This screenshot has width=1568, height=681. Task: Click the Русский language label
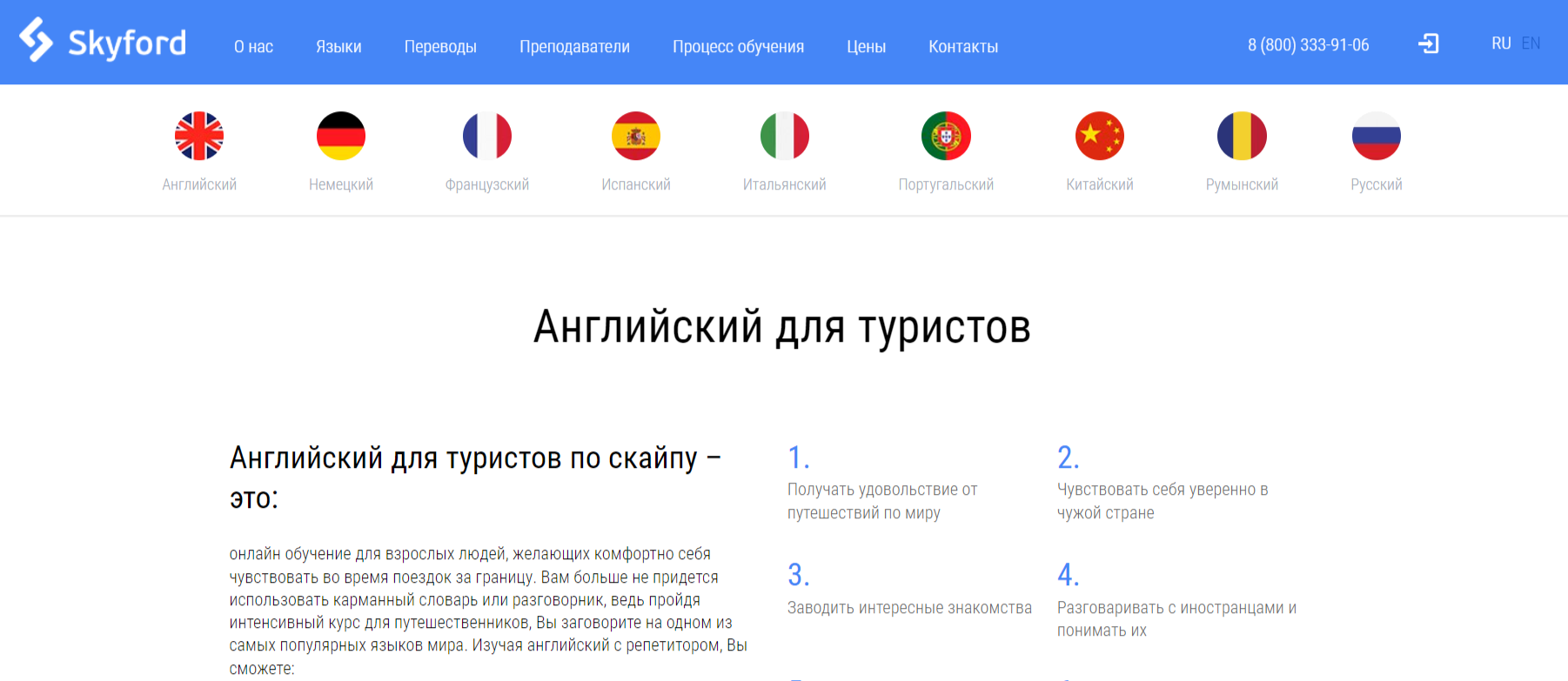pos(1377,184)
